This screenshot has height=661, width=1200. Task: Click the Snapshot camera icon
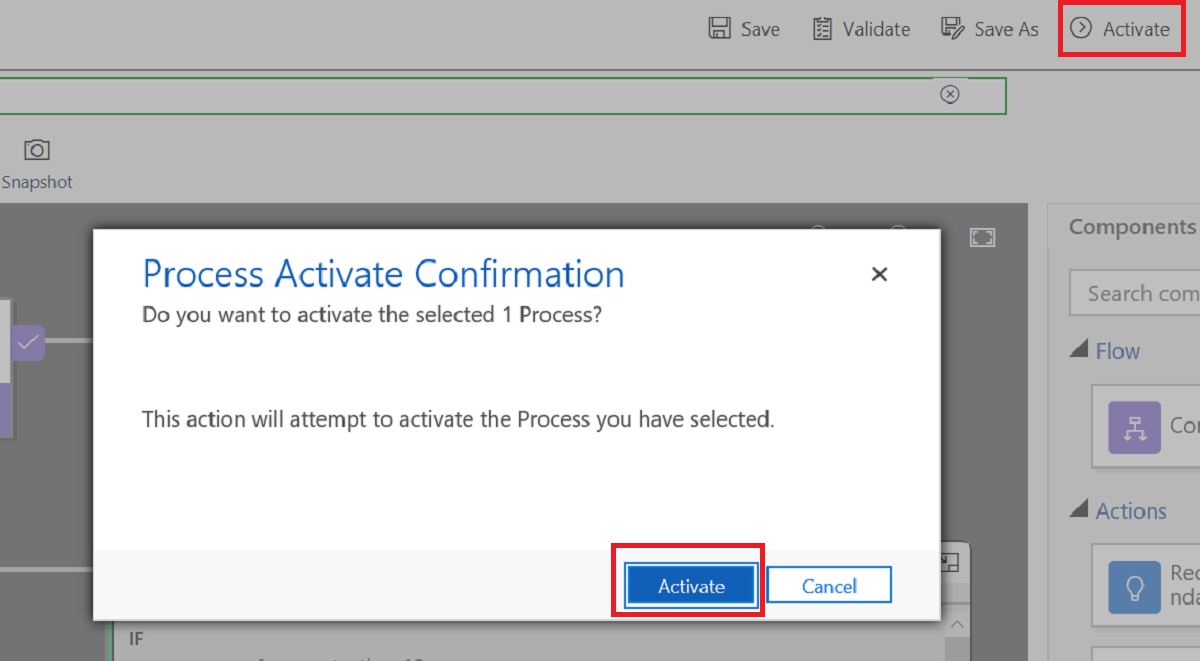(36, 149)
